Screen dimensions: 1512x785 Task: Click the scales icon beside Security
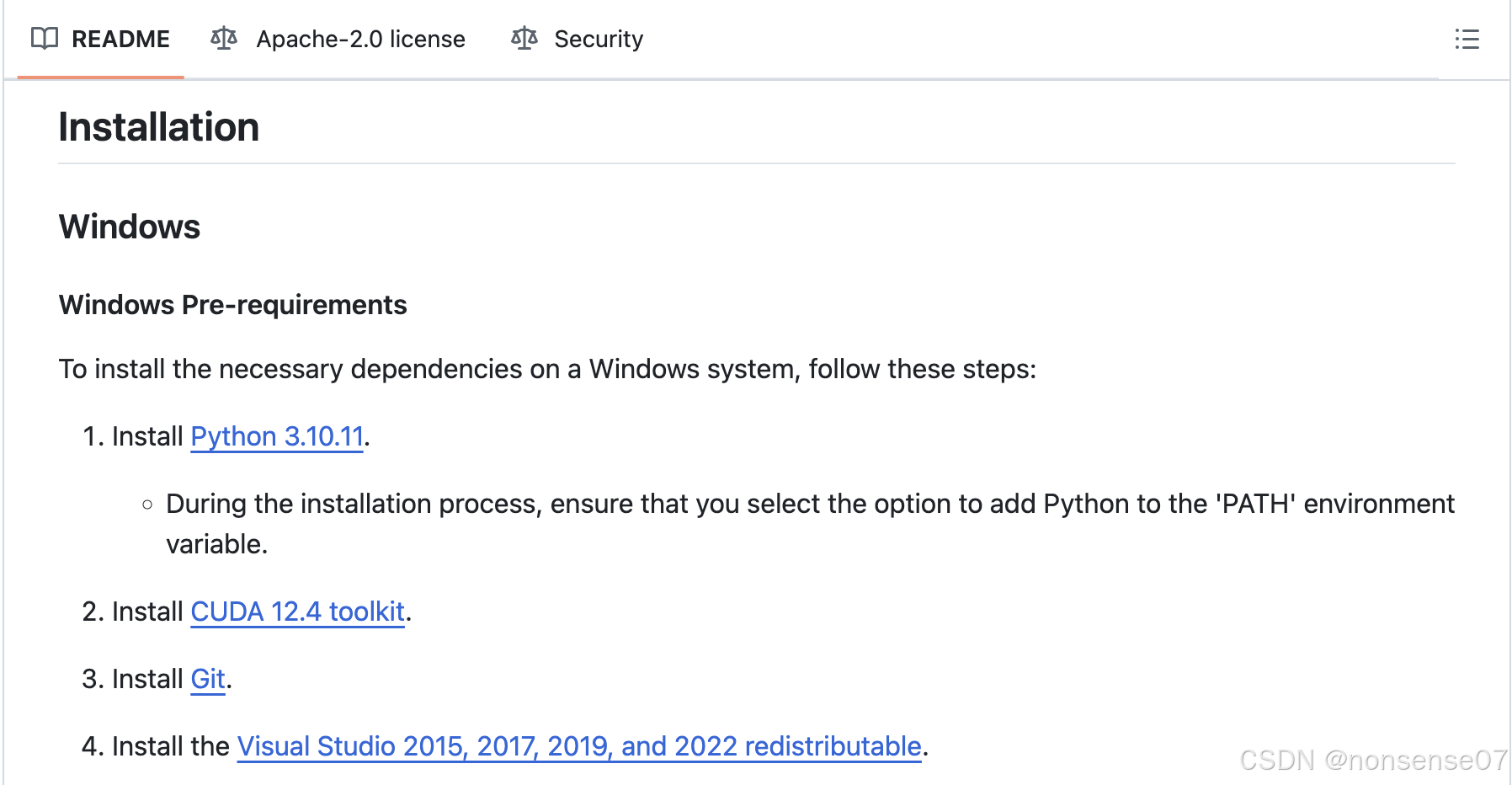click(x=524, y=39)
